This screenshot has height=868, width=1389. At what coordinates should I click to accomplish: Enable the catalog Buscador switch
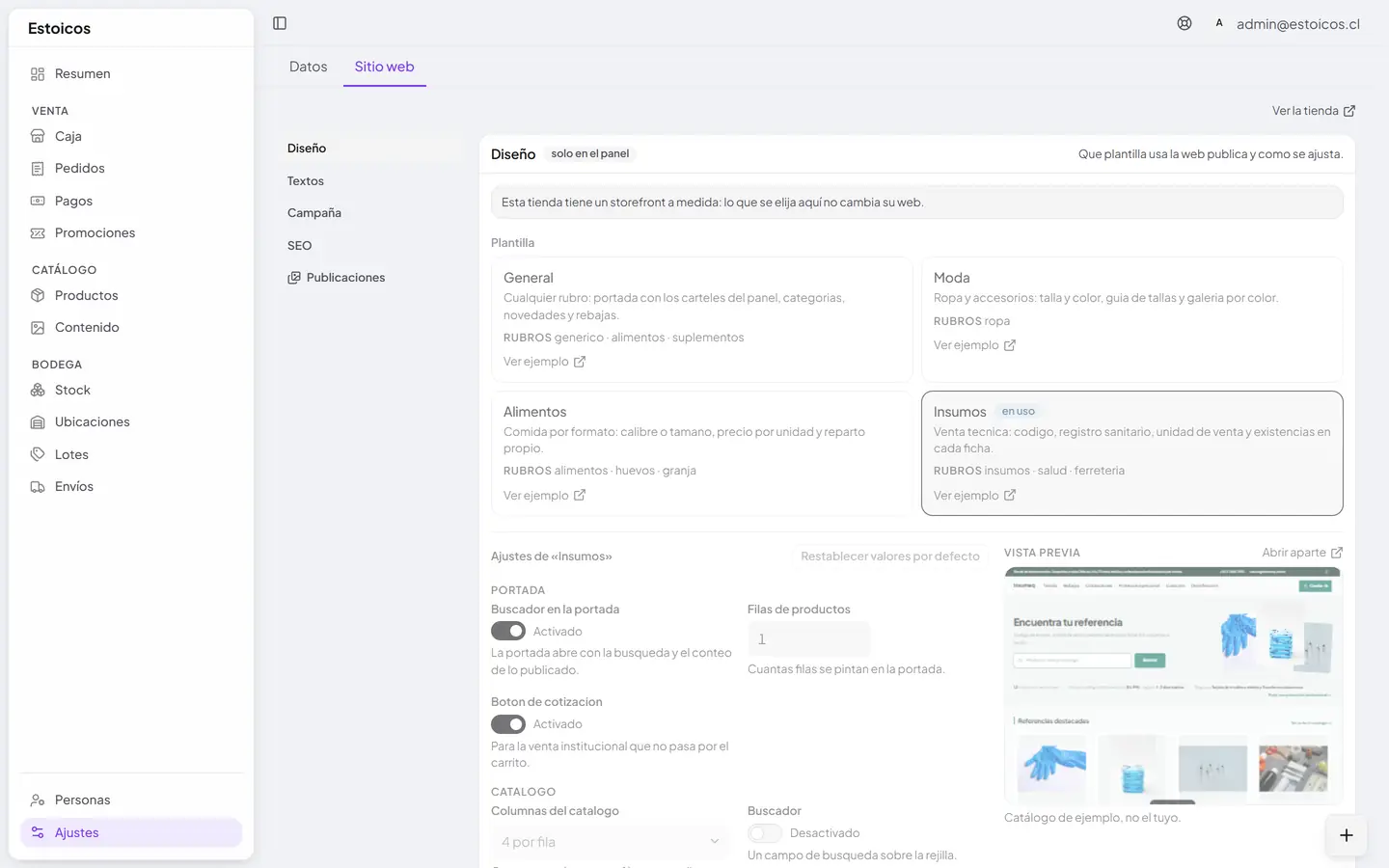(765, 833)
